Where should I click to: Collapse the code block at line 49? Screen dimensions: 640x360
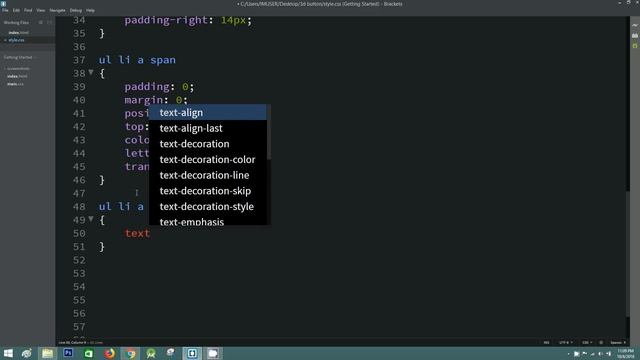point(91,220)
